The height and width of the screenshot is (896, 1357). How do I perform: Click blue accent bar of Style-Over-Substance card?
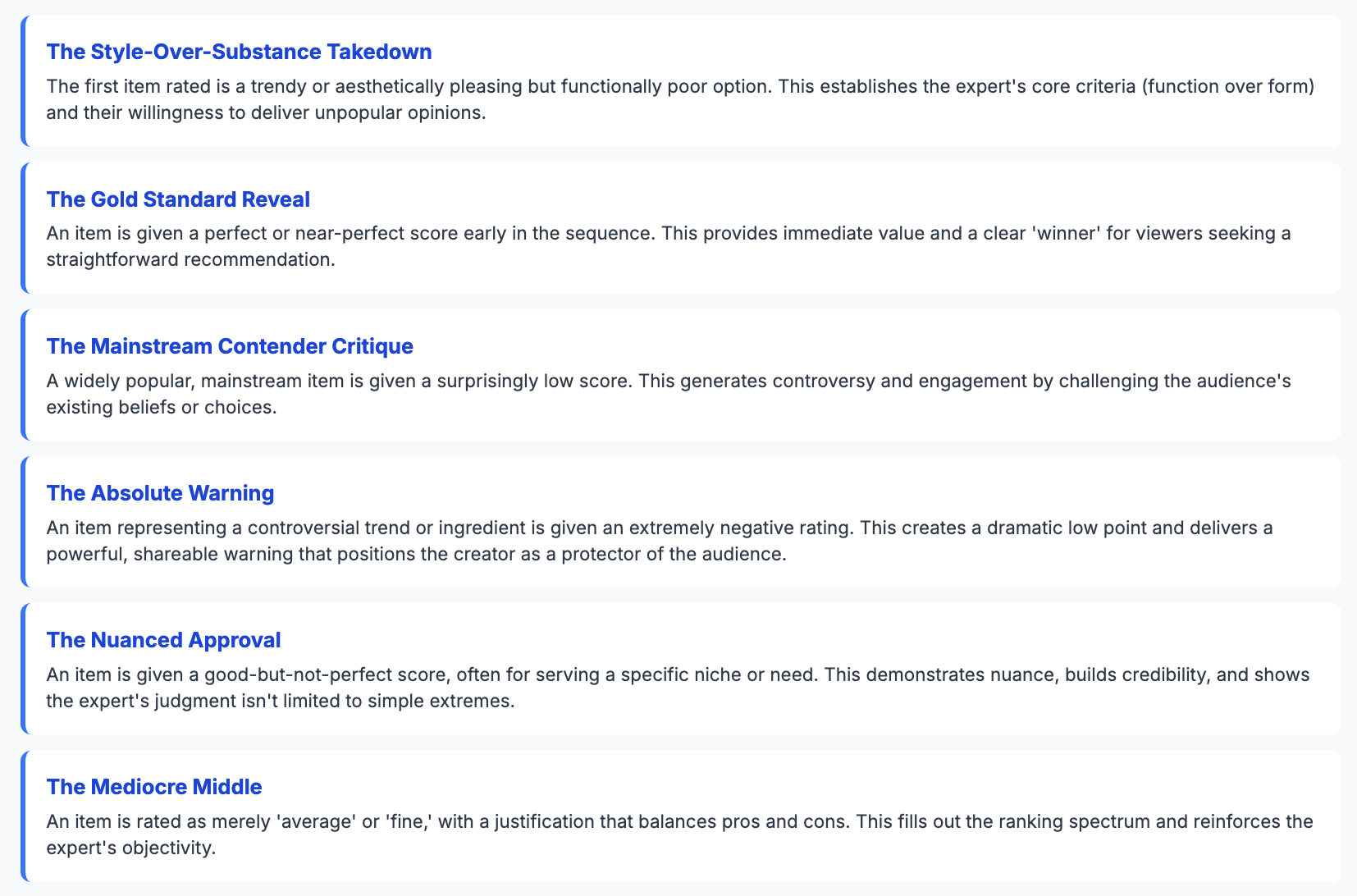23,81
